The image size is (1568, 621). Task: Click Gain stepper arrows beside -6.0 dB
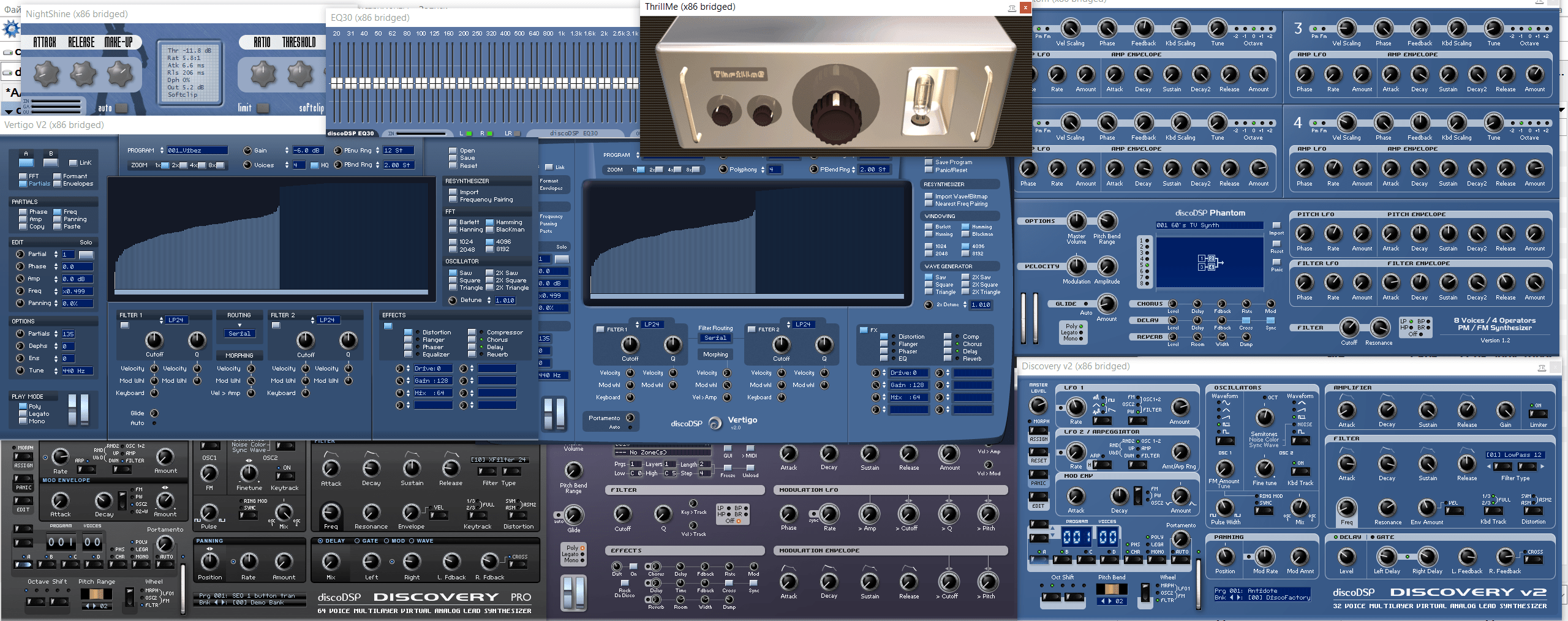coord(287,151)
